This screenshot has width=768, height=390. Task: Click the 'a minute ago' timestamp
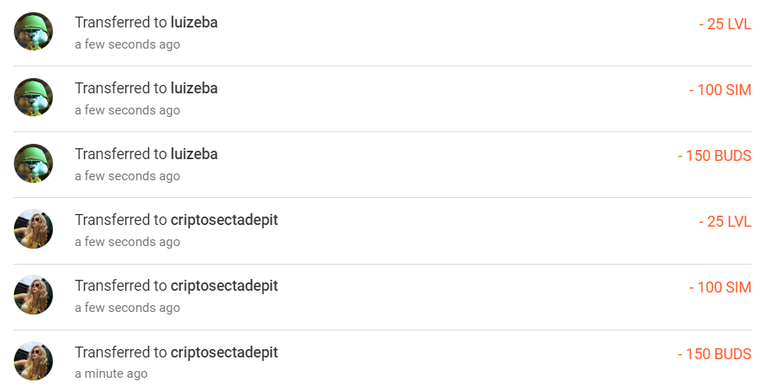tap(111, 374)
